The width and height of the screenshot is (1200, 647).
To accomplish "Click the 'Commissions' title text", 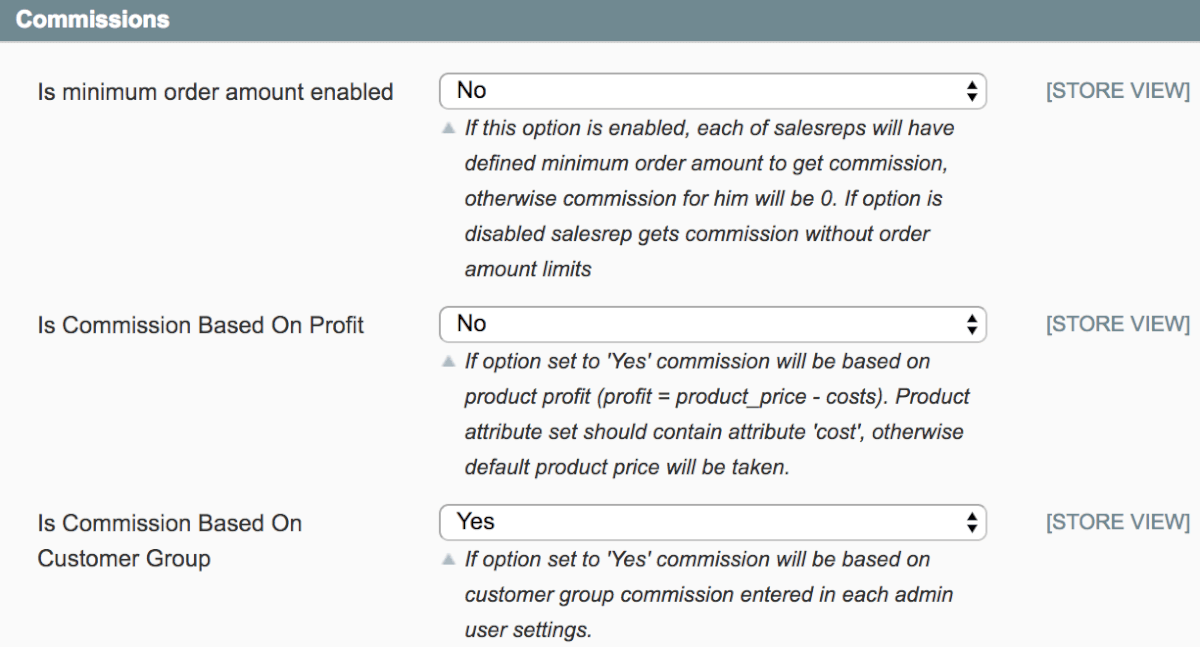I will pyautogui.click(x=92, y=20).
